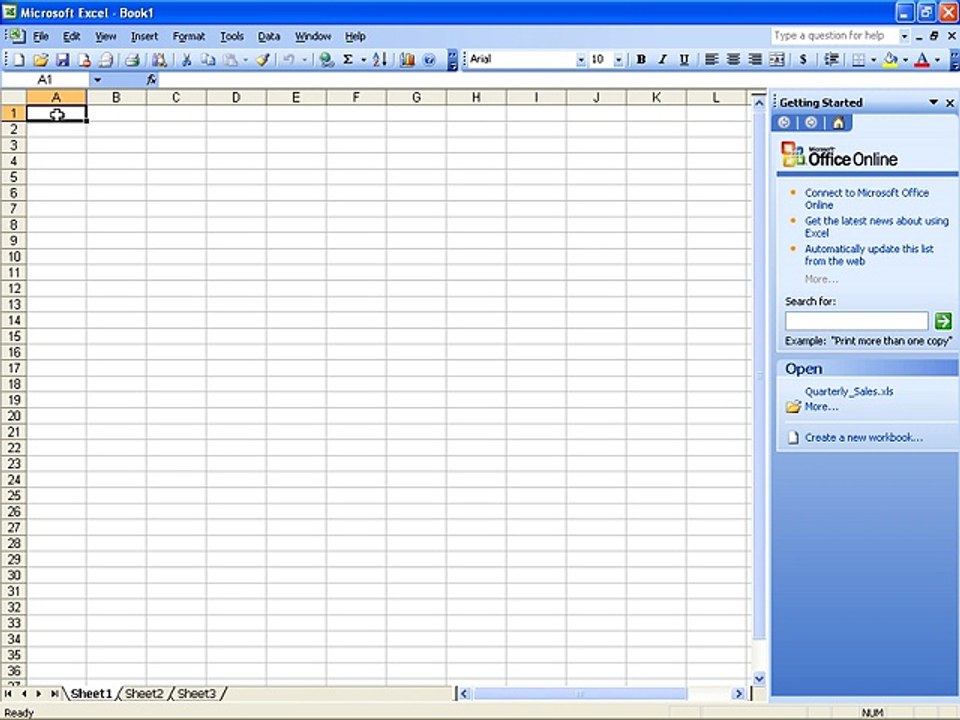Open the Paste options dropdown arrow
The height and width of the screenshot is (720, 960).
coord(246,60)
